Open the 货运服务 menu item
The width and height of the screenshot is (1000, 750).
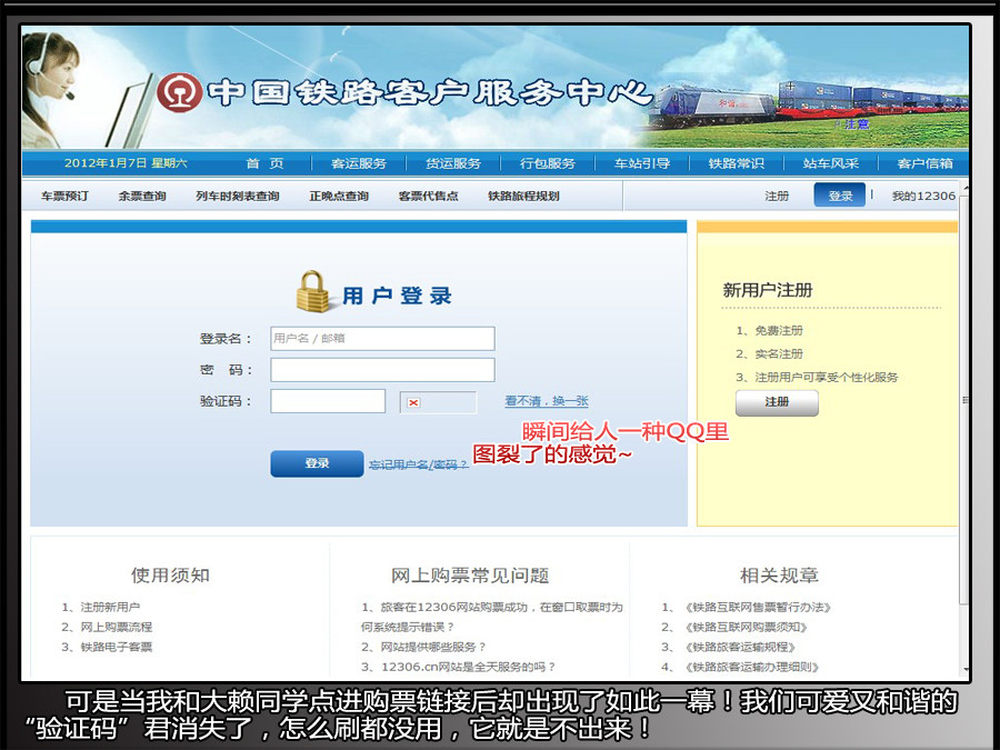[453, 163]
